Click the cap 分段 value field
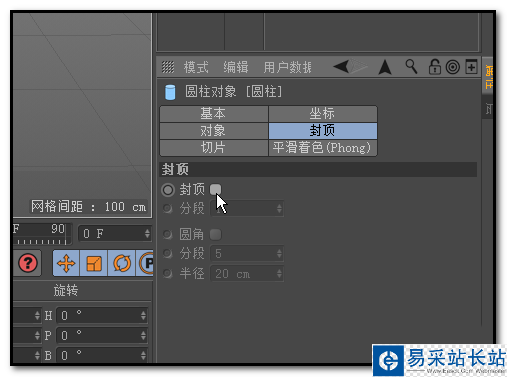507x377 pixels. [x=247, y=209]
